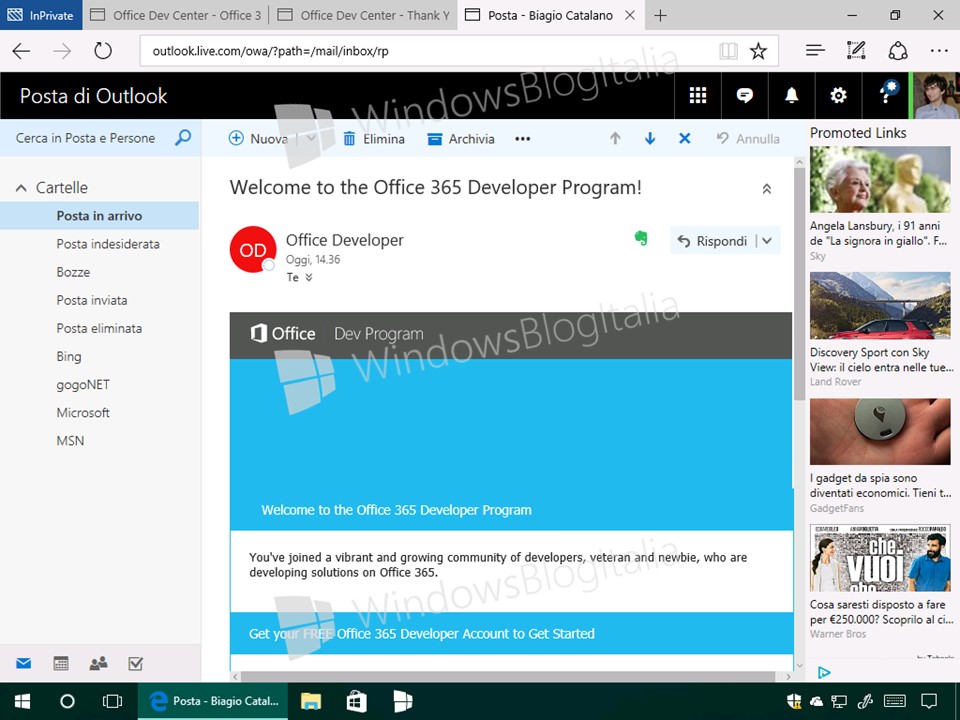Open the Posta eliminata folder
Screen dimensions: 960x720
99,328
